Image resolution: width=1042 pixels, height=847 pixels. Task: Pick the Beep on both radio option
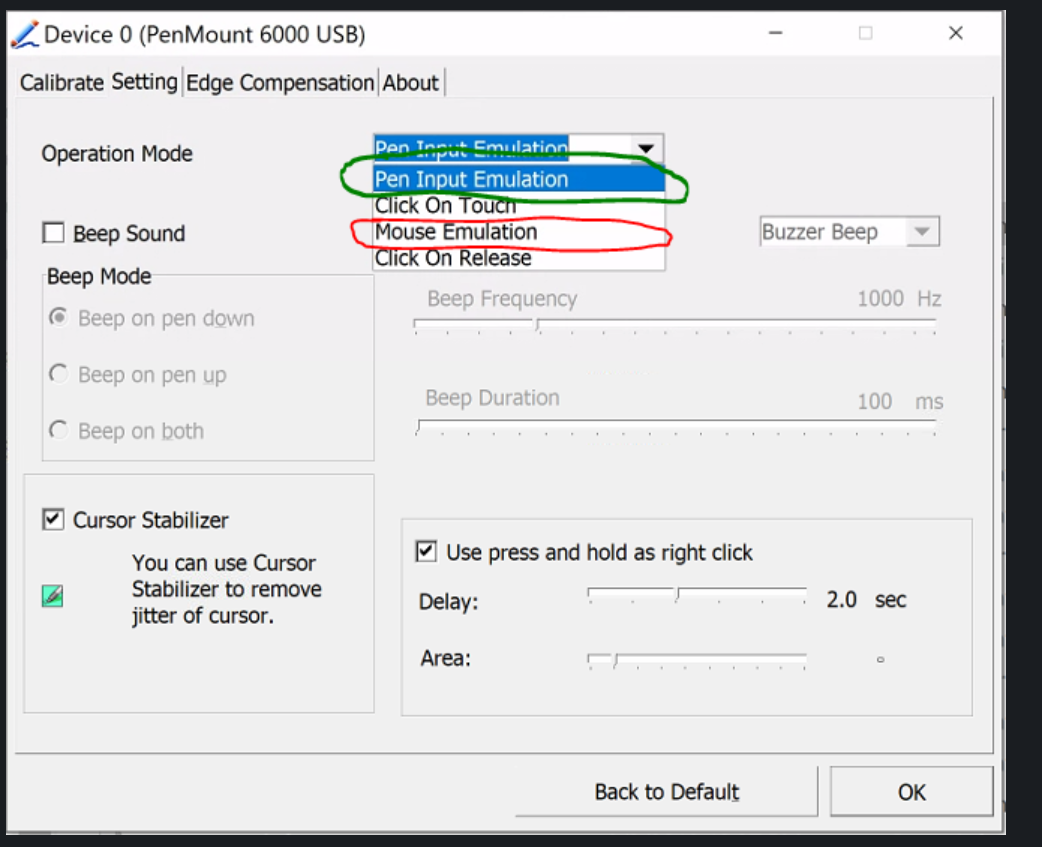pyautogui.click(x=59, y=431)
